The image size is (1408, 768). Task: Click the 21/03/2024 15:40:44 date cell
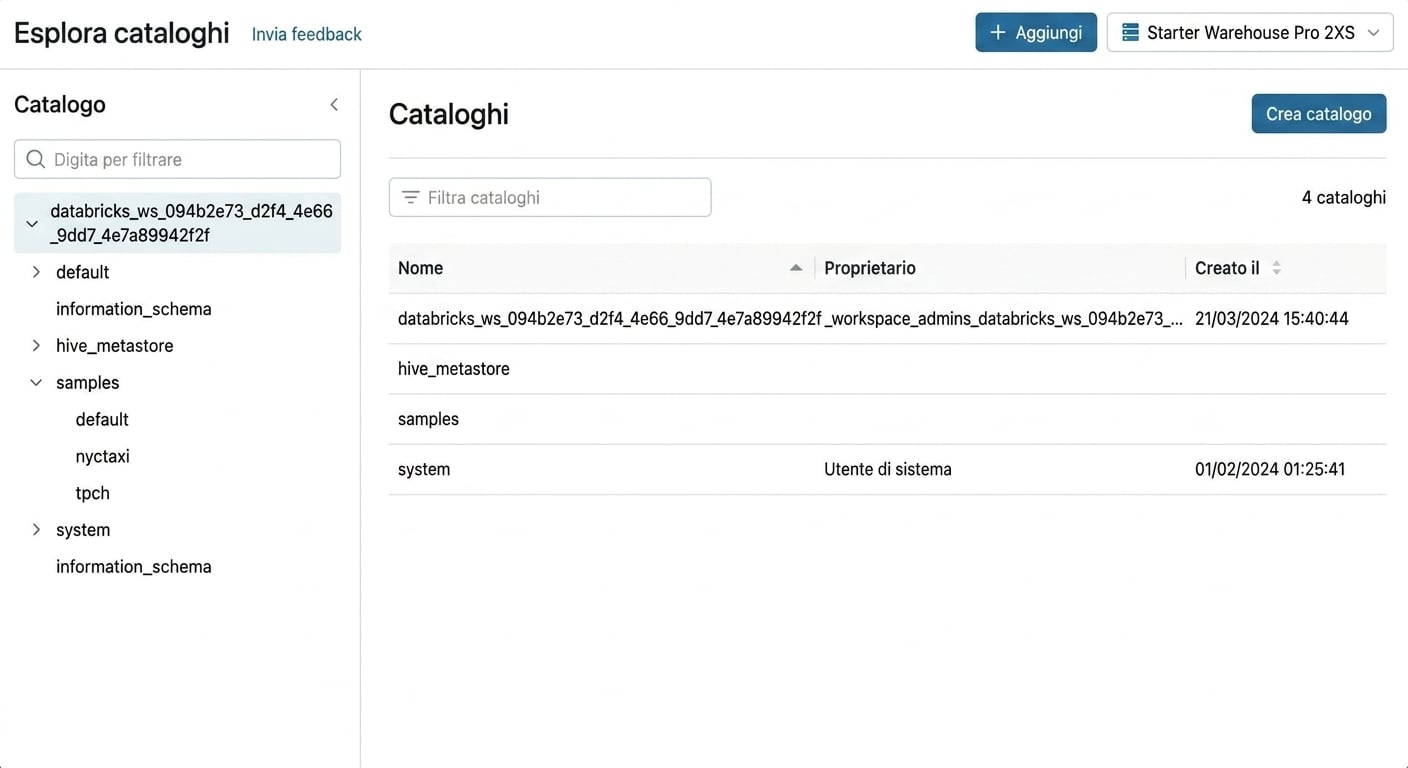pyautogui.click(x=1272, y=319)
